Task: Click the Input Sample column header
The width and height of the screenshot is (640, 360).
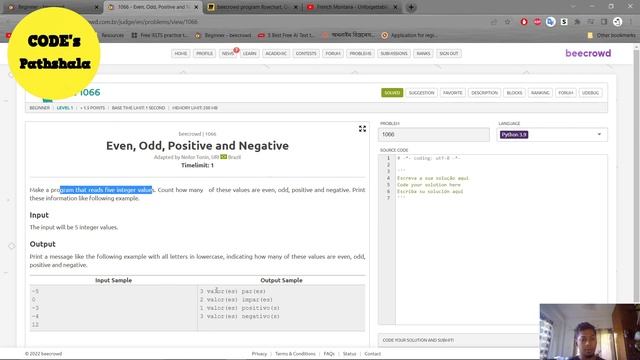Action: 113,280
